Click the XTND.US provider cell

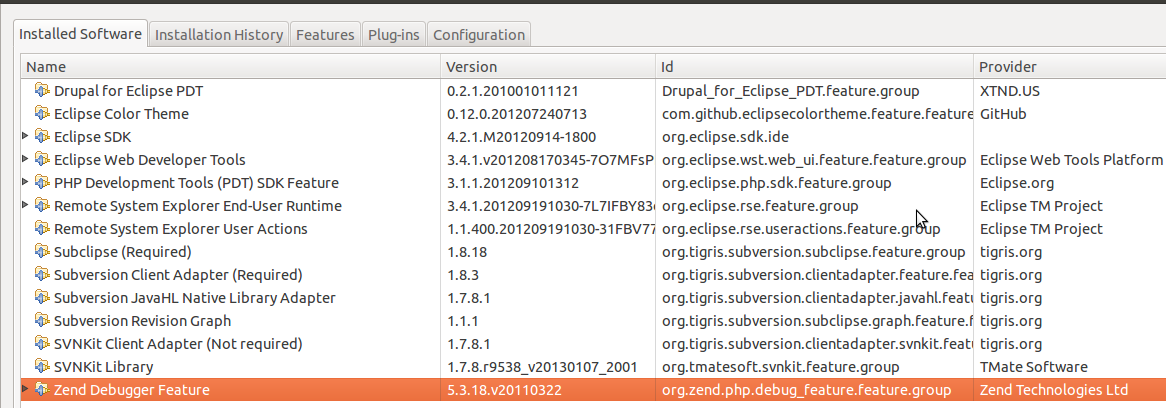click(x=1010, y=91)
